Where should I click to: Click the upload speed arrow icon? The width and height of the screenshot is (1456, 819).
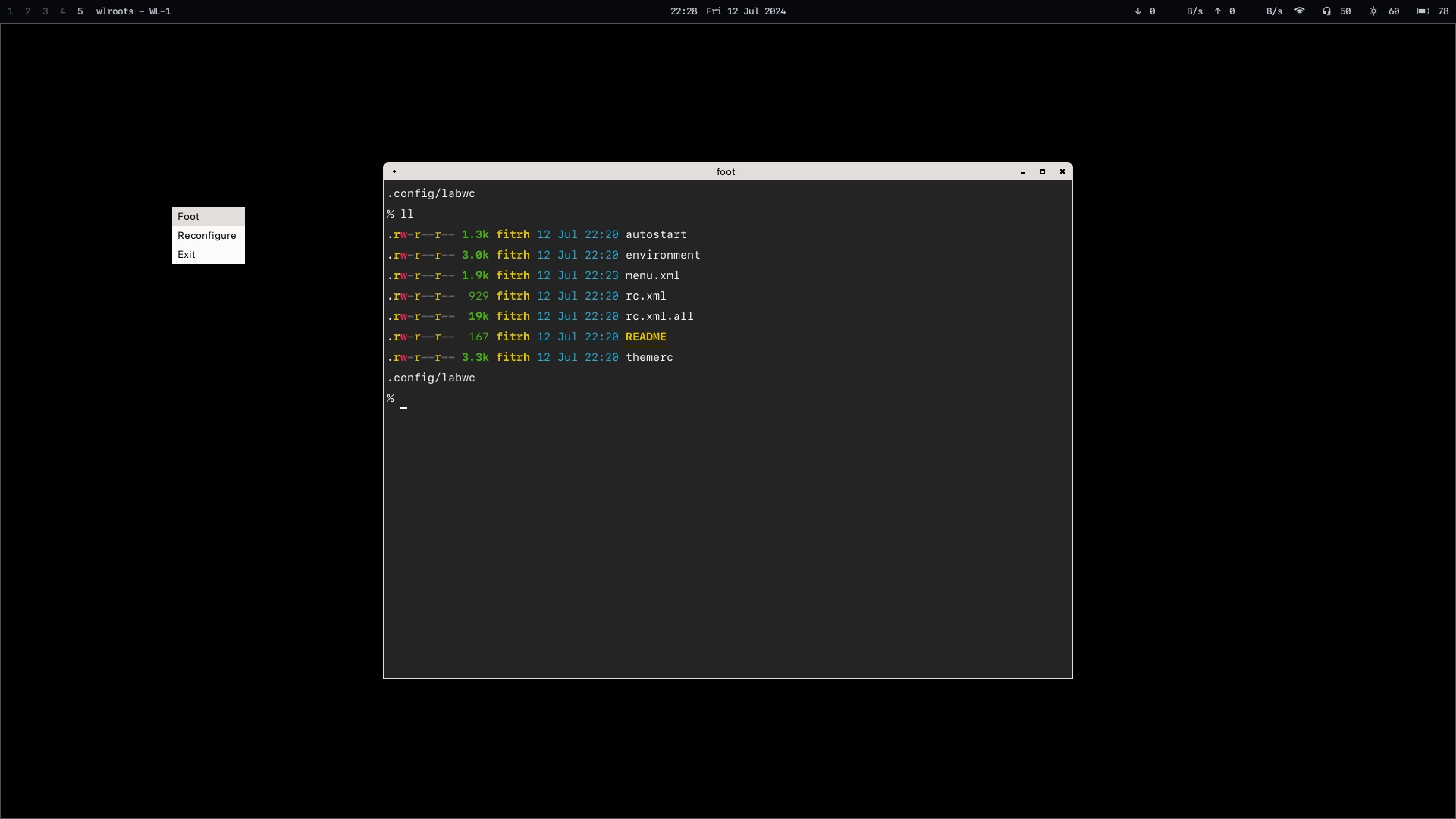tap(1218, 11)
